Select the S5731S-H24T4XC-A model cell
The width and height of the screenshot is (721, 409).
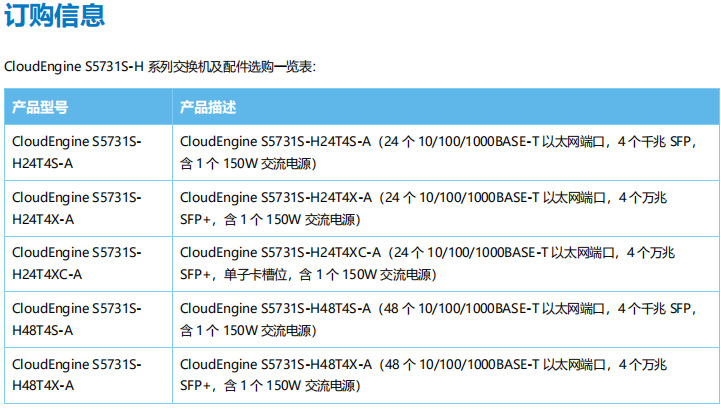click(88, 264)
